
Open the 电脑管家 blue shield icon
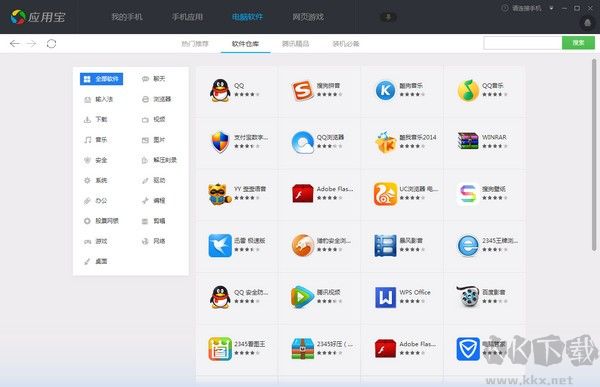(x=468, y=349)
